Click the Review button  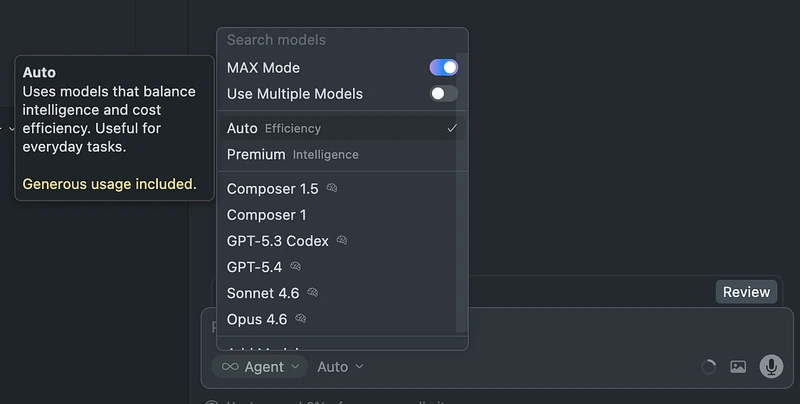[746, 292]
